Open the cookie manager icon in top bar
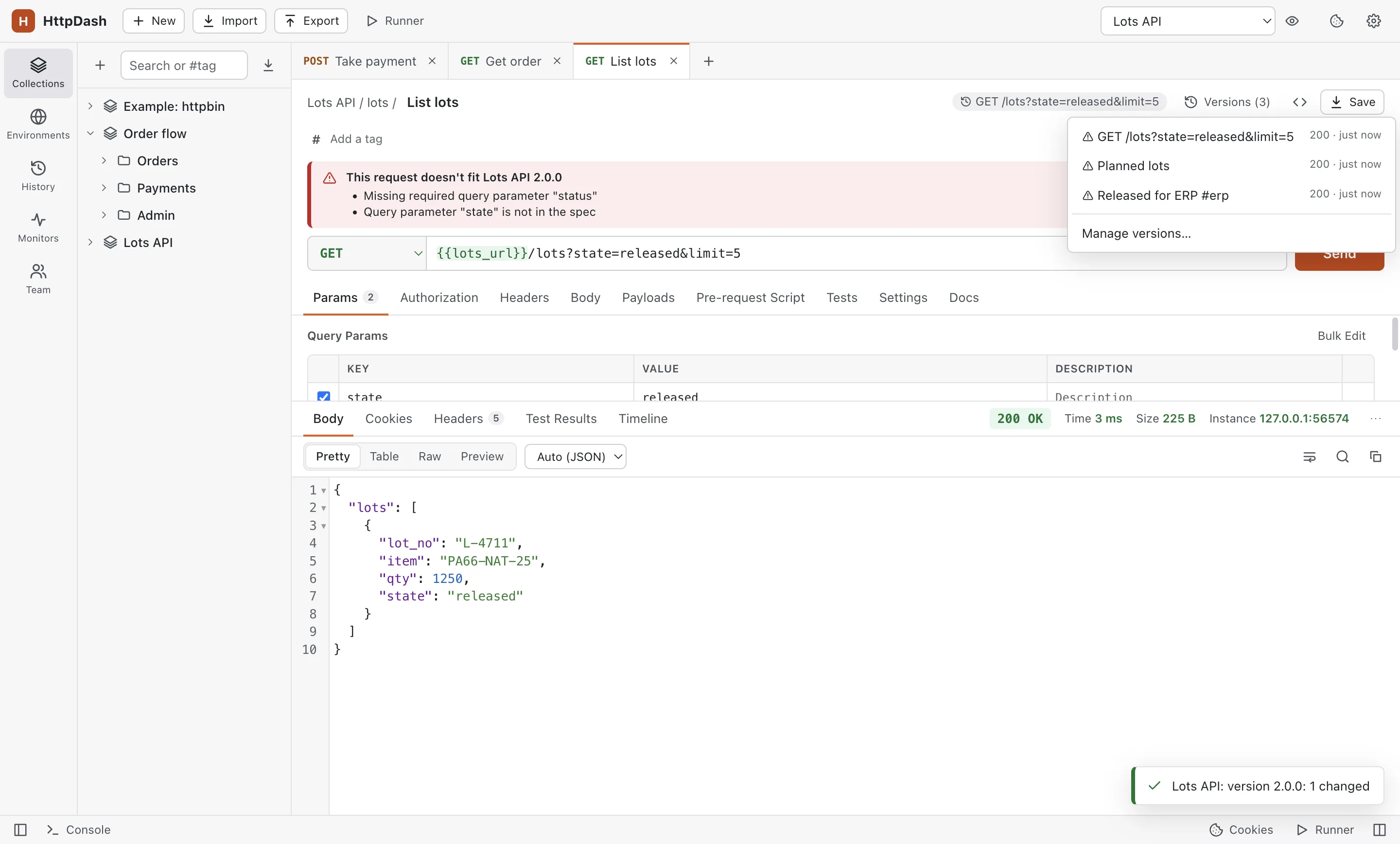 tap(1336, 21)
